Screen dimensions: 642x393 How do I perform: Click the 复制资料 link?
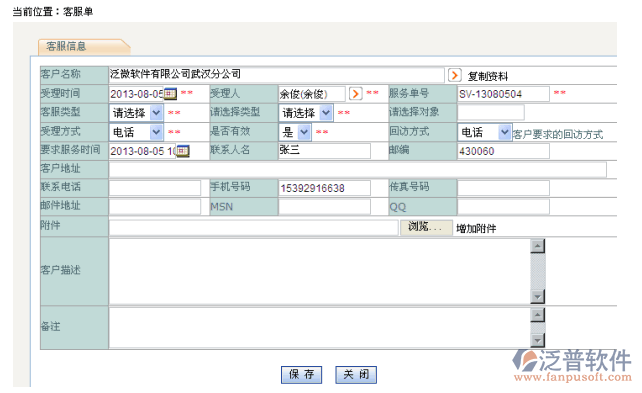click(488, 76)
